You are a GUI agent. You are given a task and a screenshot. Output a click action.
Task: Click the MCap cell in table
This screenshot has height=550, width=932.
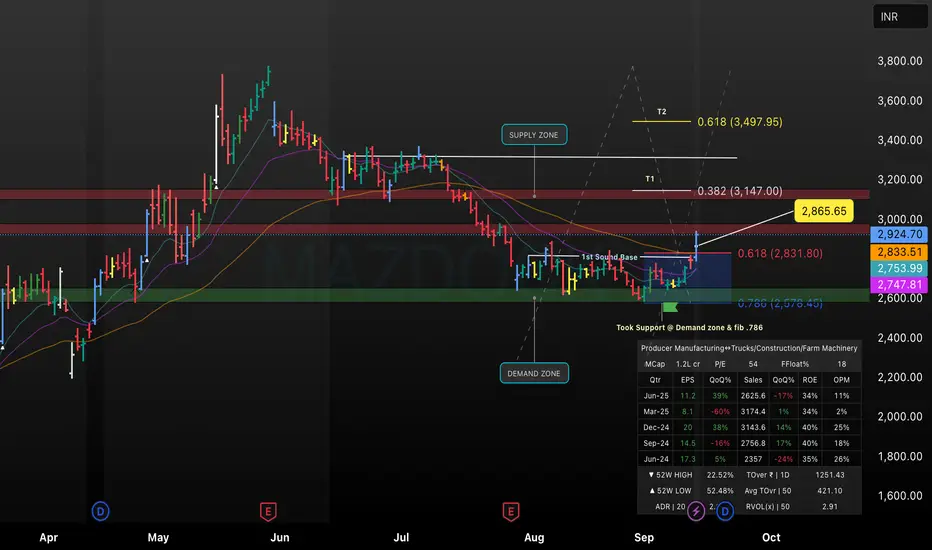[x=655, y=364]
